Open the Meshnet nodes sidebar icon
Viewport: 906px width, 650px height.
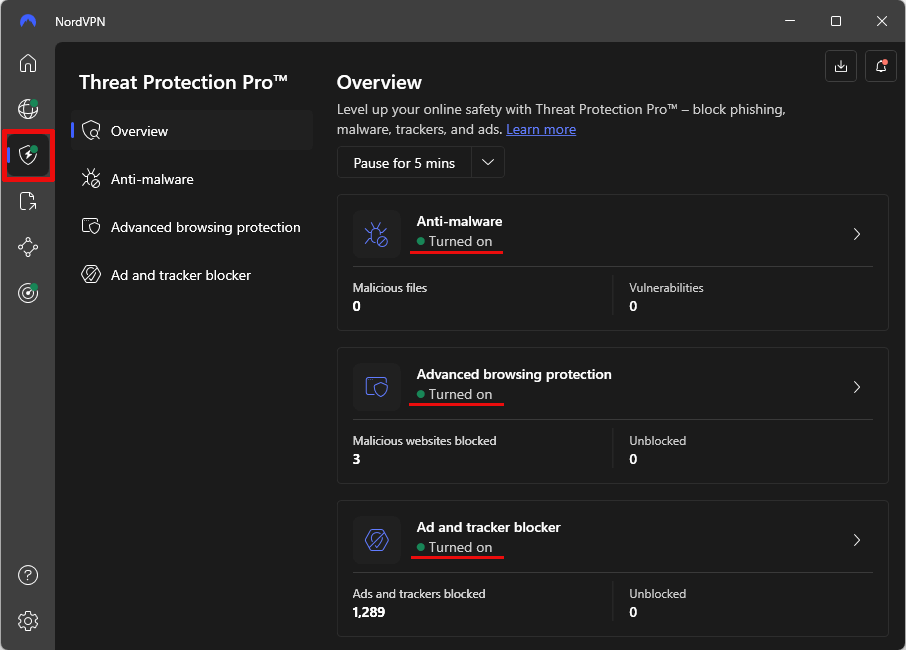click(28, 247)
